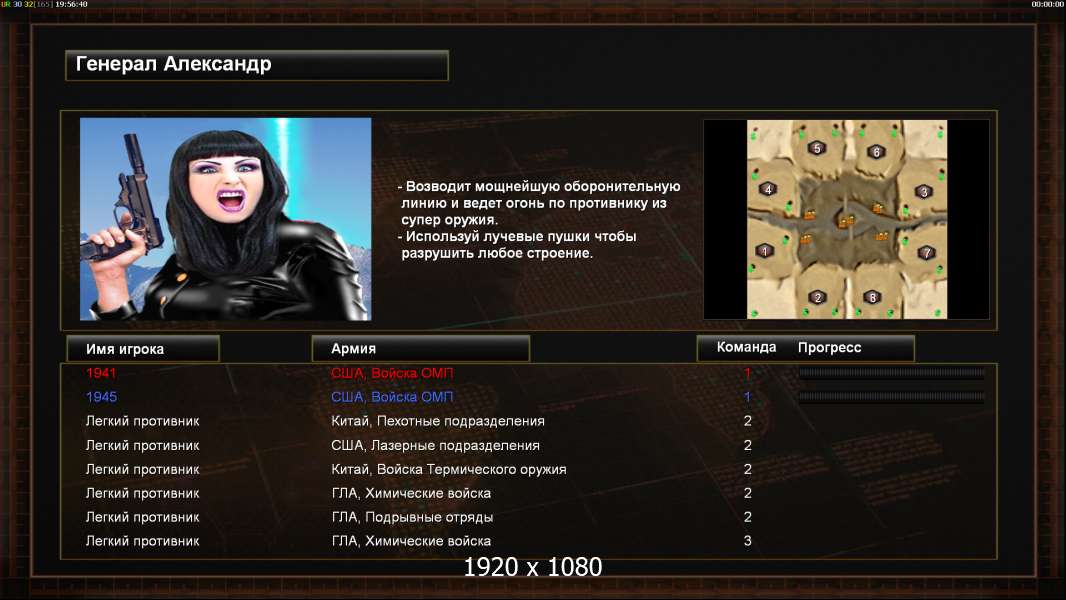Click start position marker 5 on minimap
This screenshot has width=1066, height=600.
pyautogui.click(x=816, y=148)
